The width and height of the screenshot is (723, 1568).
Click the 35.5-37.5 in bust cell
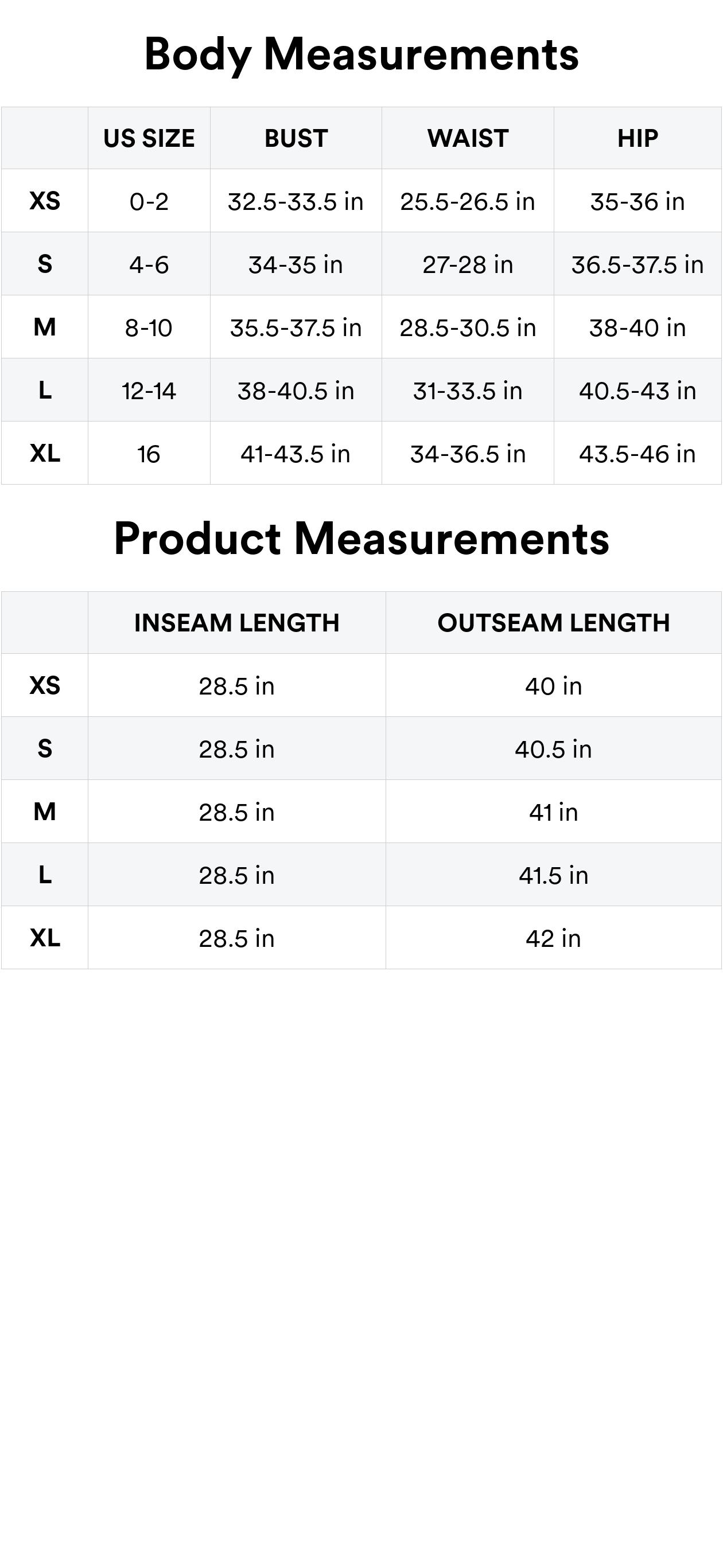tap(296, 328)
